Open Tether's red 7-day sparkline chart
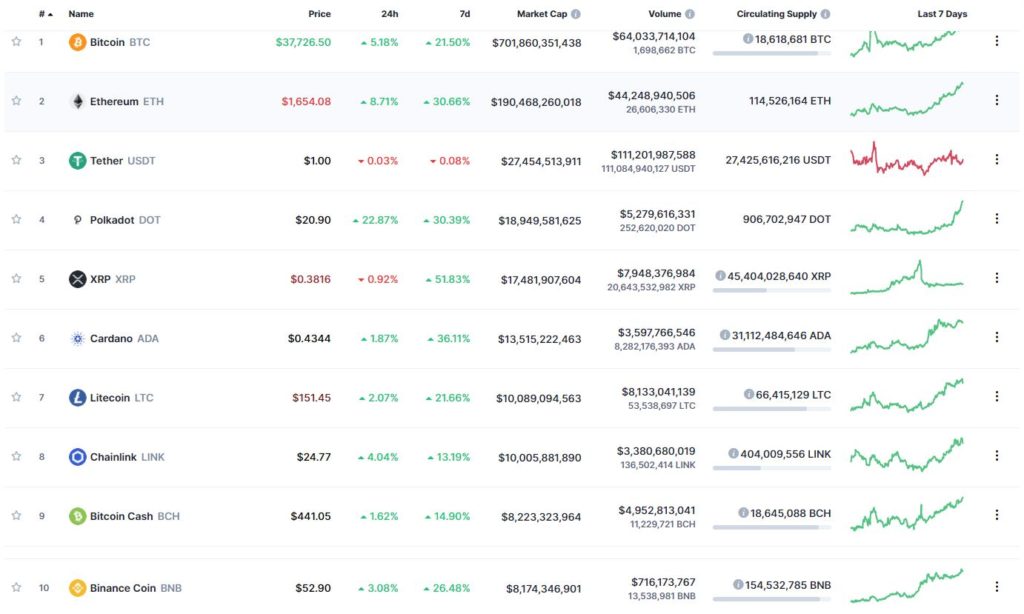 [906, 159]
